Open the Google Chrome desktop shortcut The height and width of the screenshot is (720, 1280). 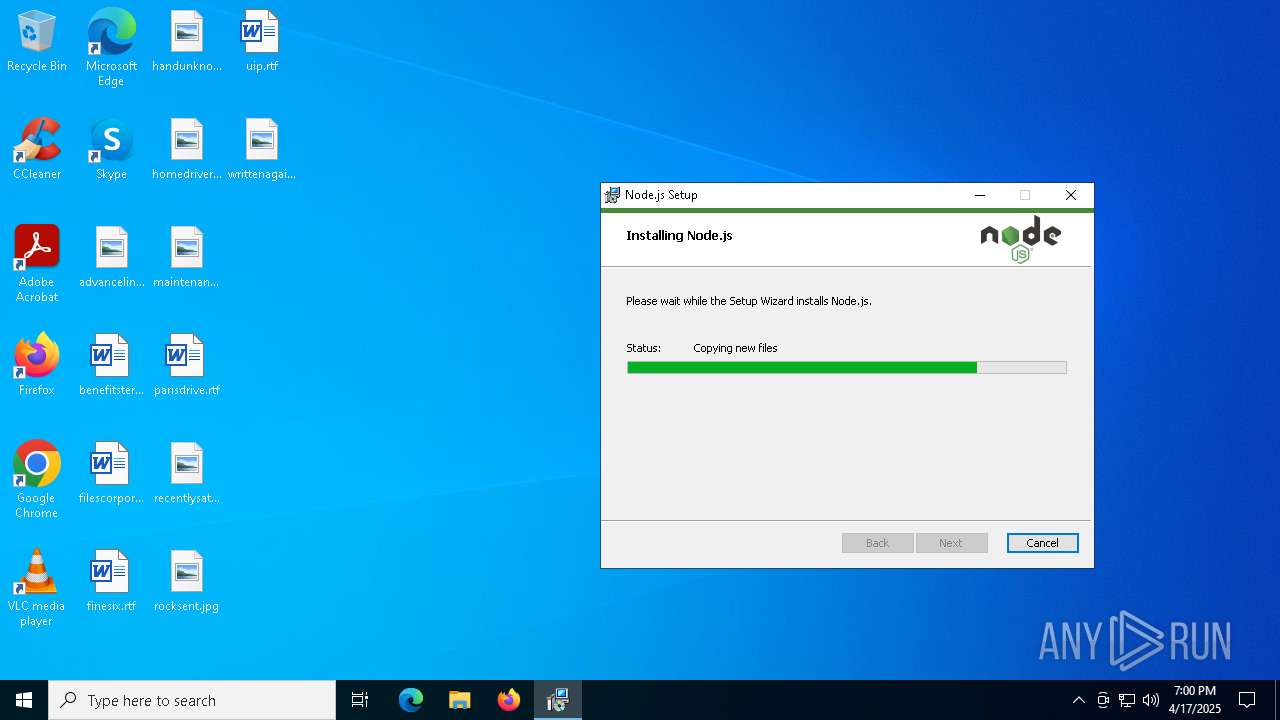[37, 480]
